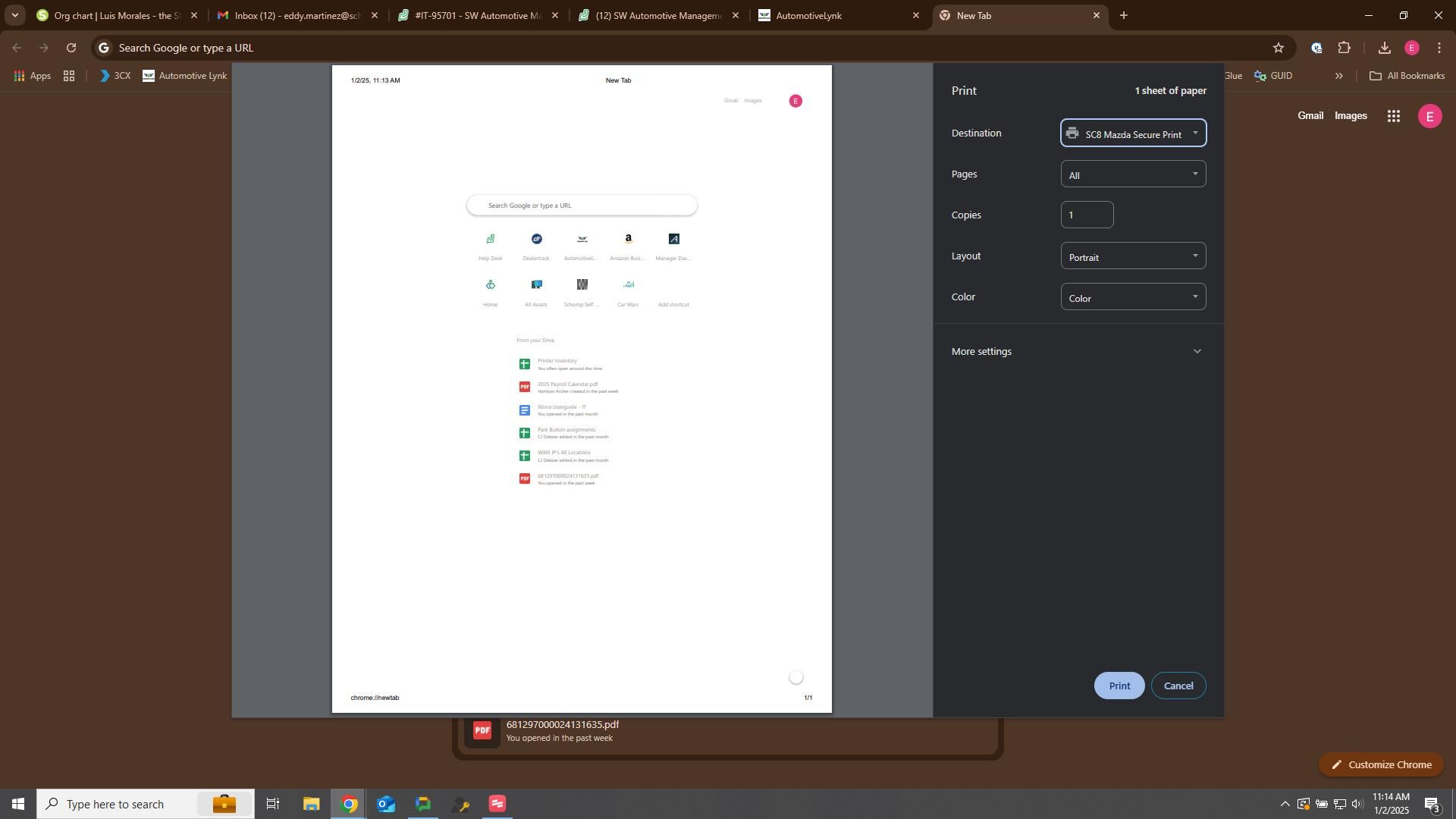
Task: Open Outlook from the taskbar
Action: tap(385, 804)
